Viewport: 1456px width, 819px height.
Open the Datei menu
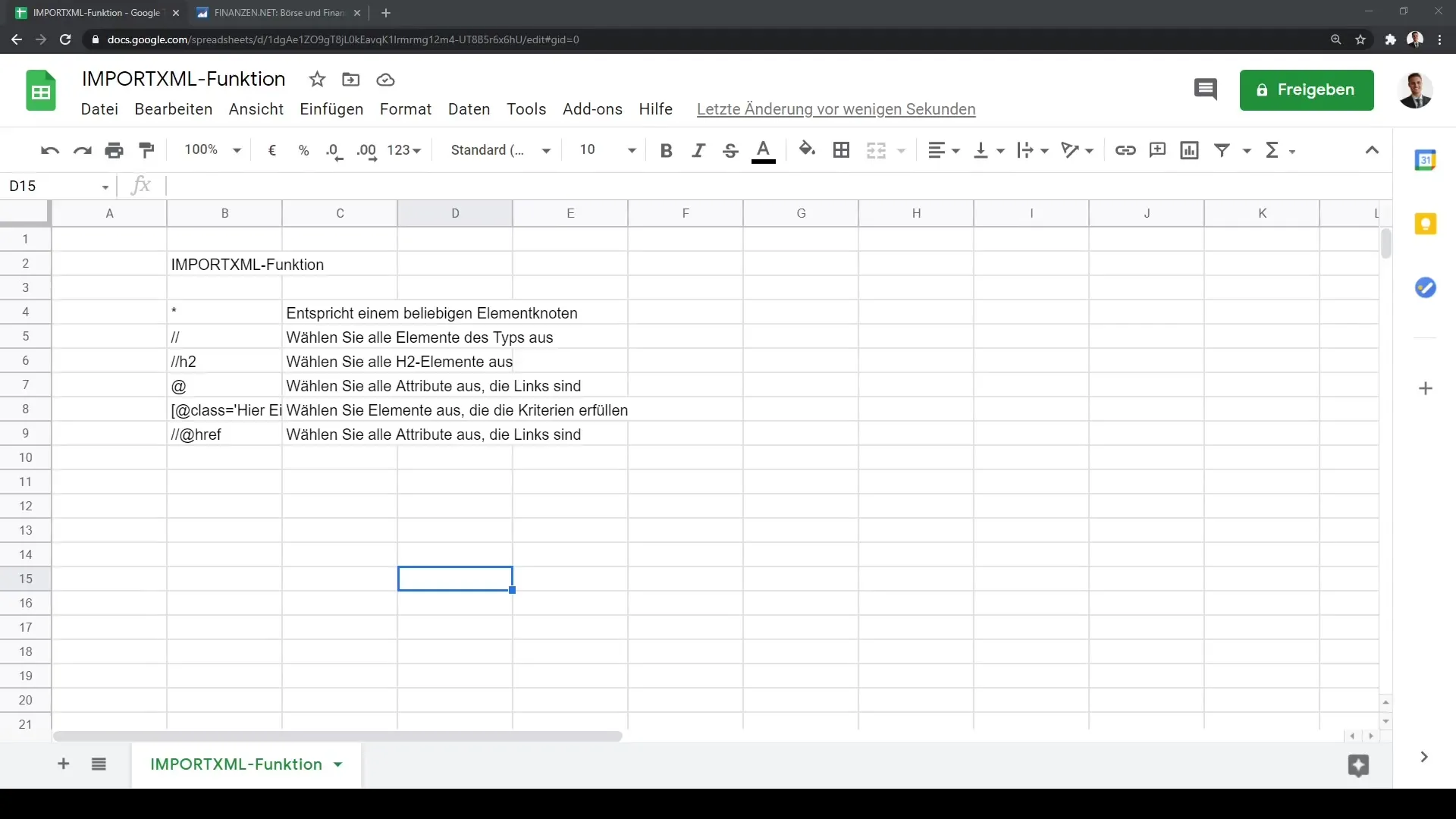click(99, 109)
